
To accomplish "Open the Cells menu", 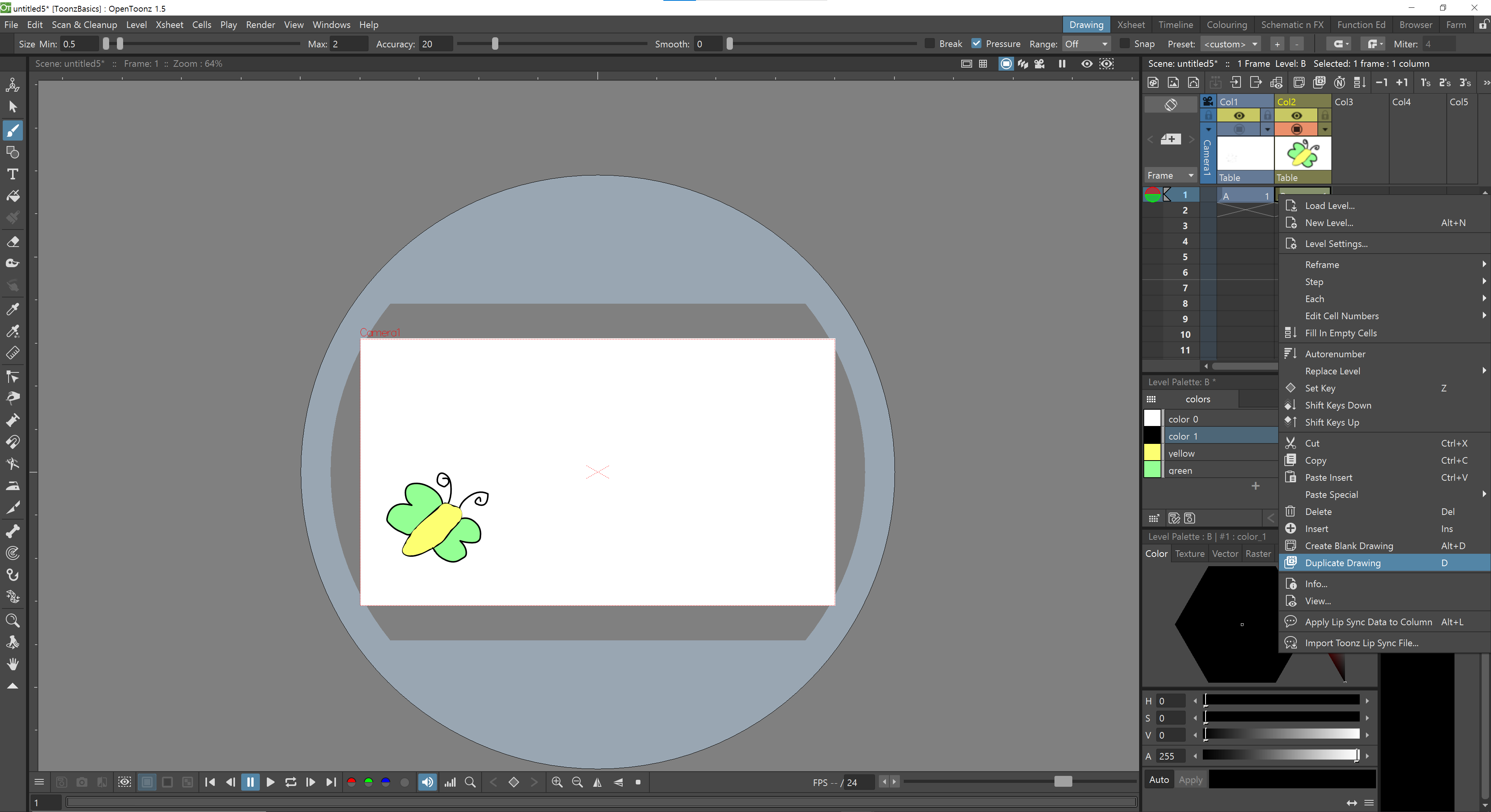I will (x=202, y=25).
